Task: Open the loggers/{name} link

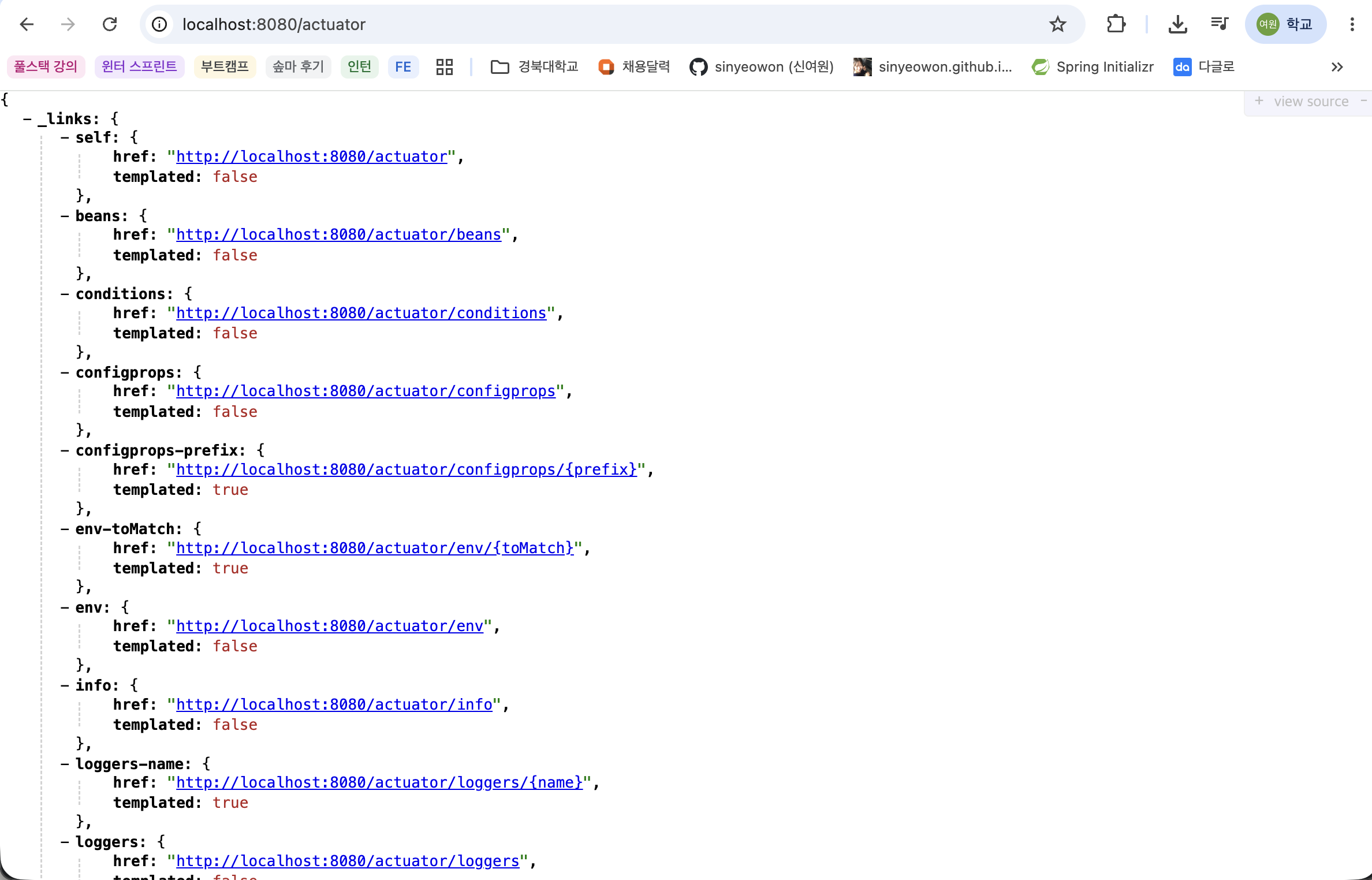Action: (379, 782)
